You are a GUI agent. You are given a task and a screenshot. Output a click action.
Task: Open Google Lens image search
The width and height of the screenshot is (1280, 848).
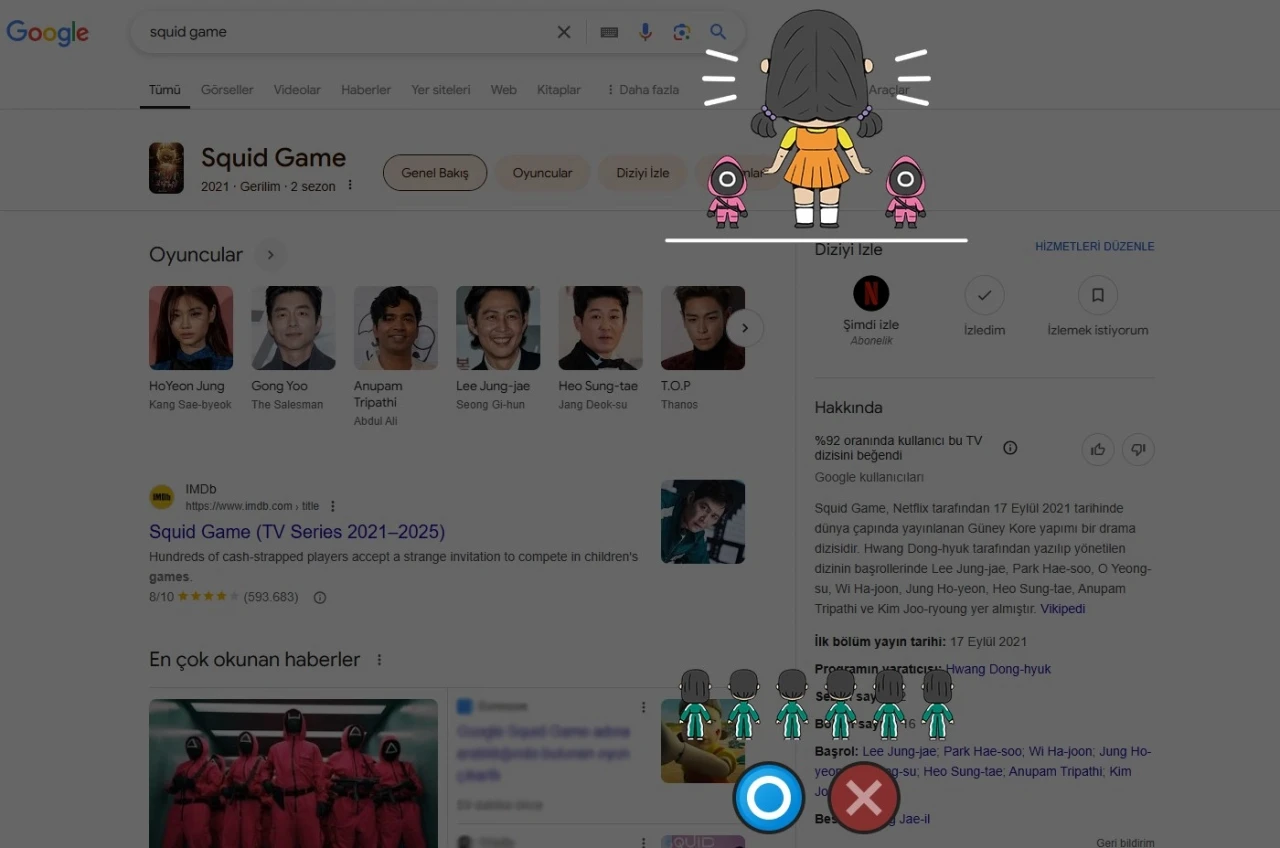tap(682, 32)
